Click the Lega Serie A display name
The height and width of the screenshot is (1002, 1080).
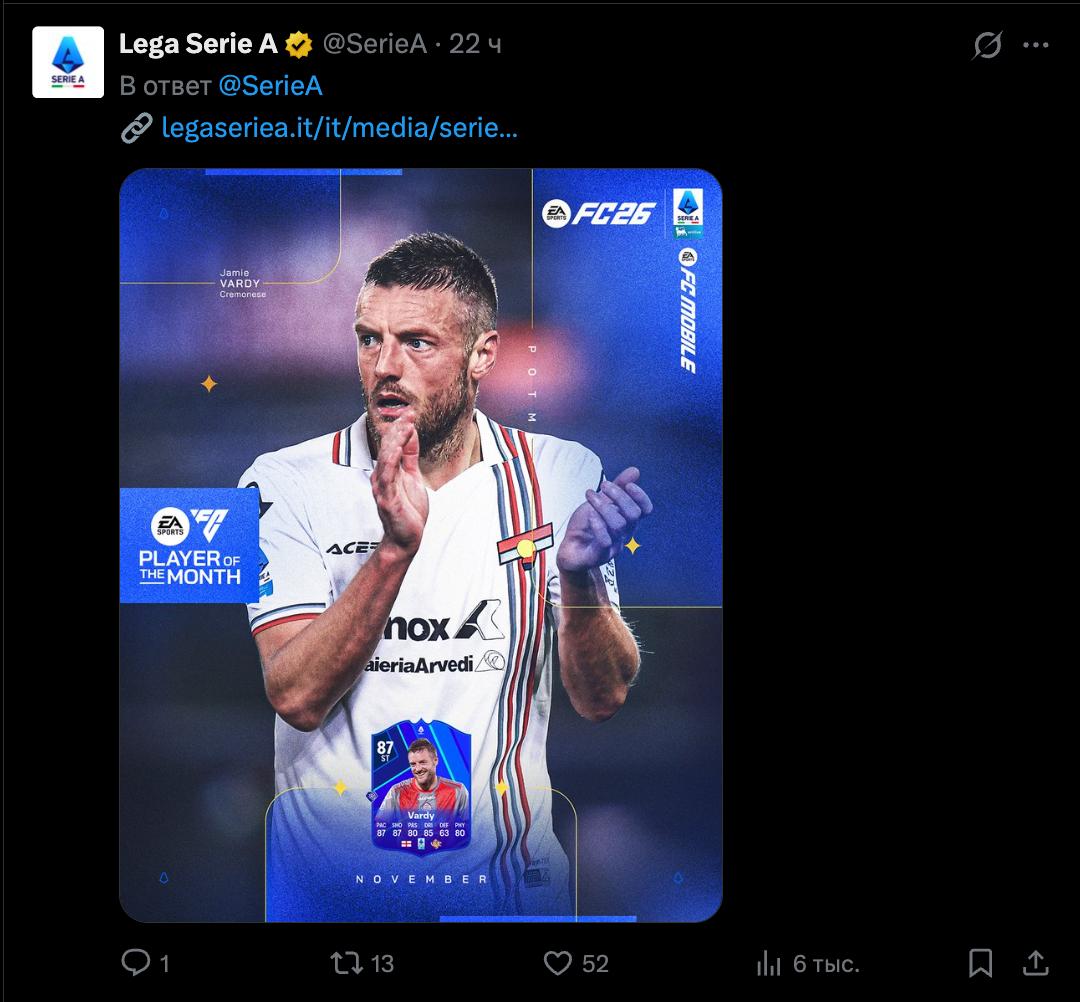200,43
